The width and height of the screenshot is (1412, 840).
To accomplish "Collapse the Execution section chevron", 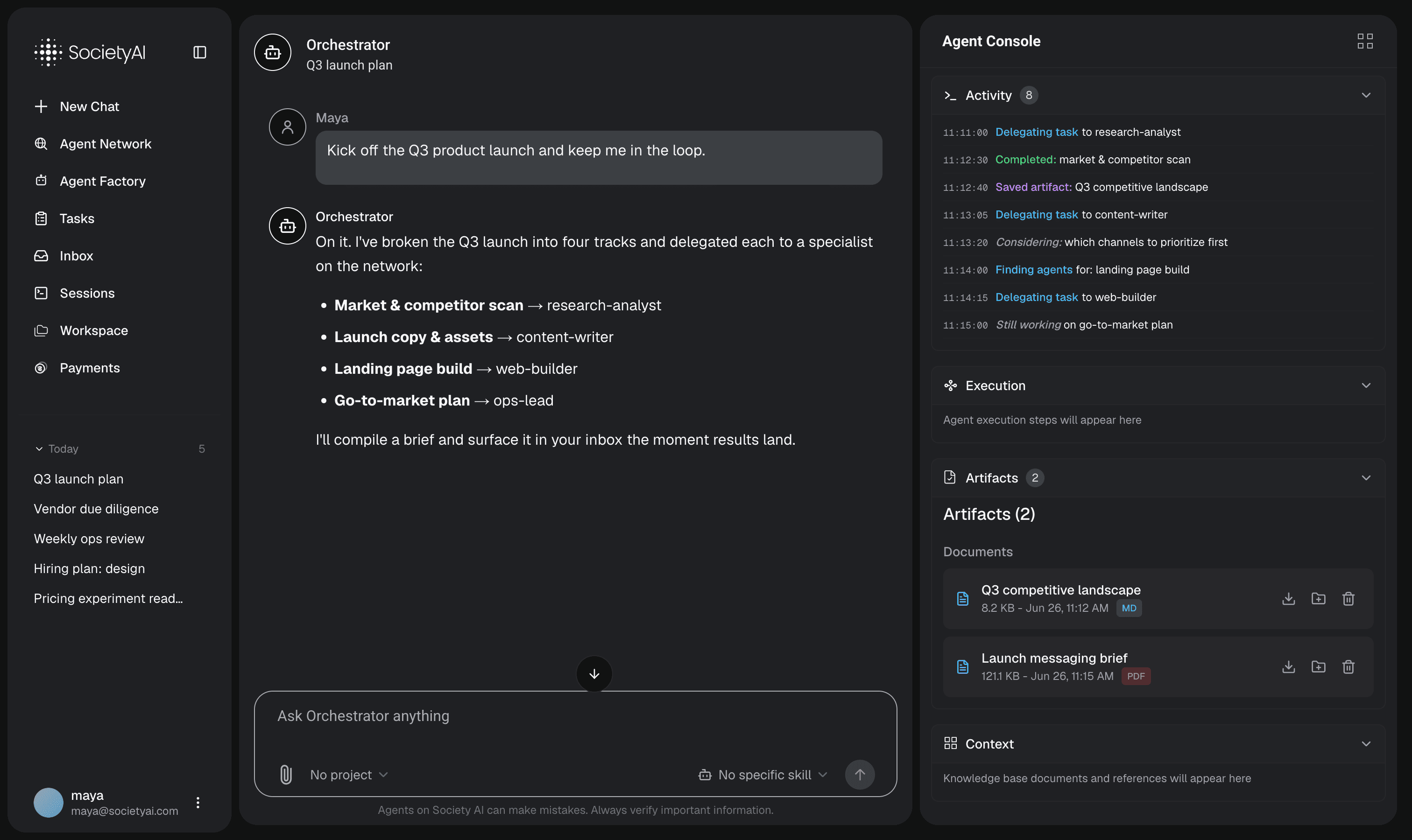I will click(x=1366, y=385).
